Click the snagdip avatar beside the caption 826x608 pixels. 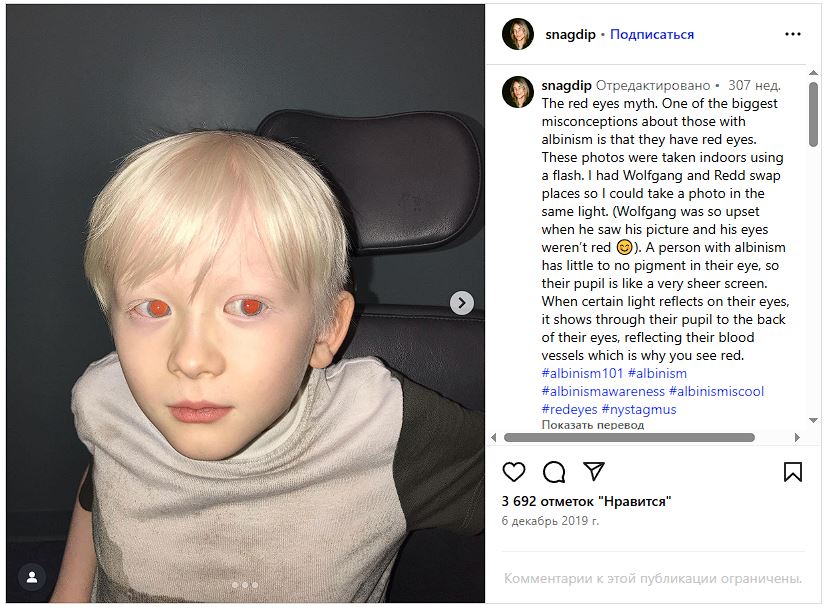518,92
